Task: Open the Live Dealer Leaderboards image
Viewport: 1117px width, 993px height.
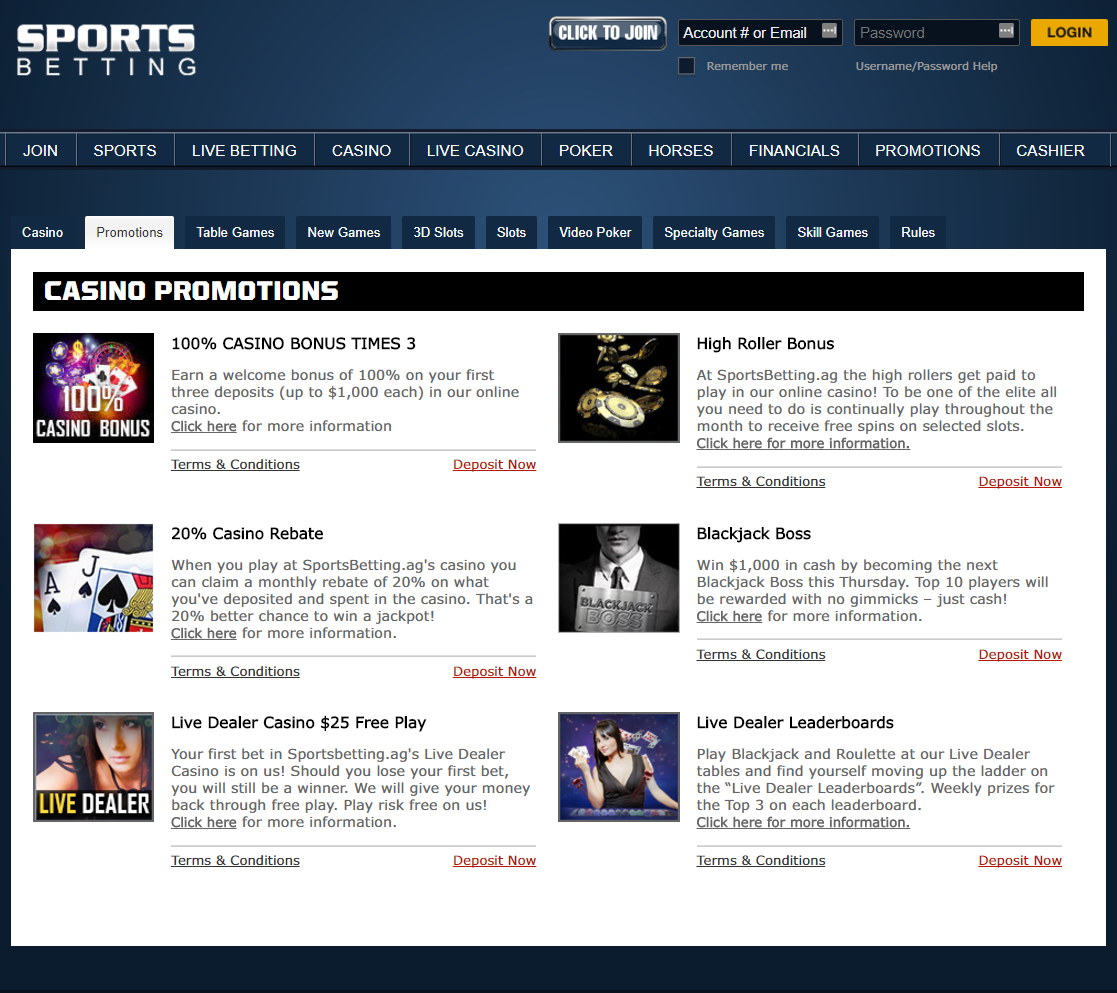Action: (x=618, y=767)
